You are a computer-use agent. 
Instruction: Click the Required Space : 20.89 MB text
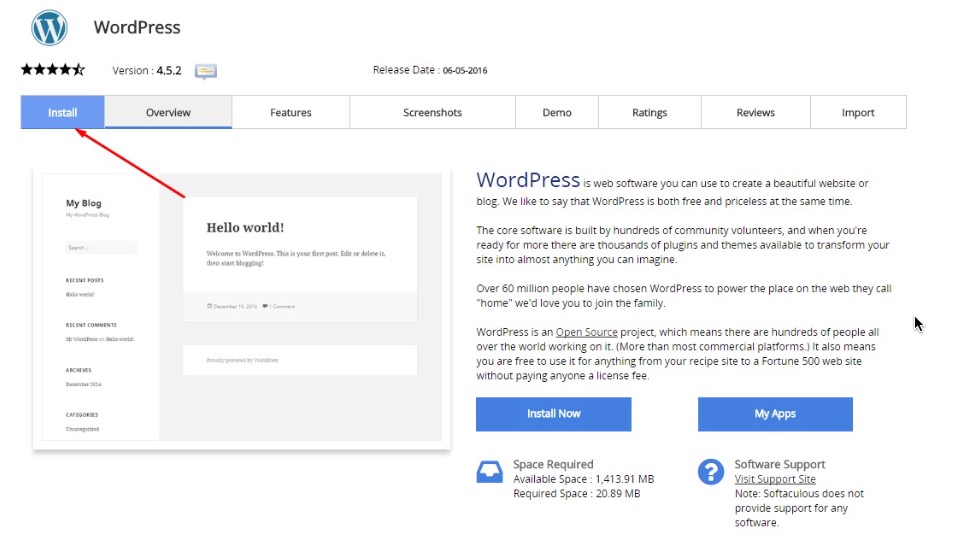pos(577,494)
